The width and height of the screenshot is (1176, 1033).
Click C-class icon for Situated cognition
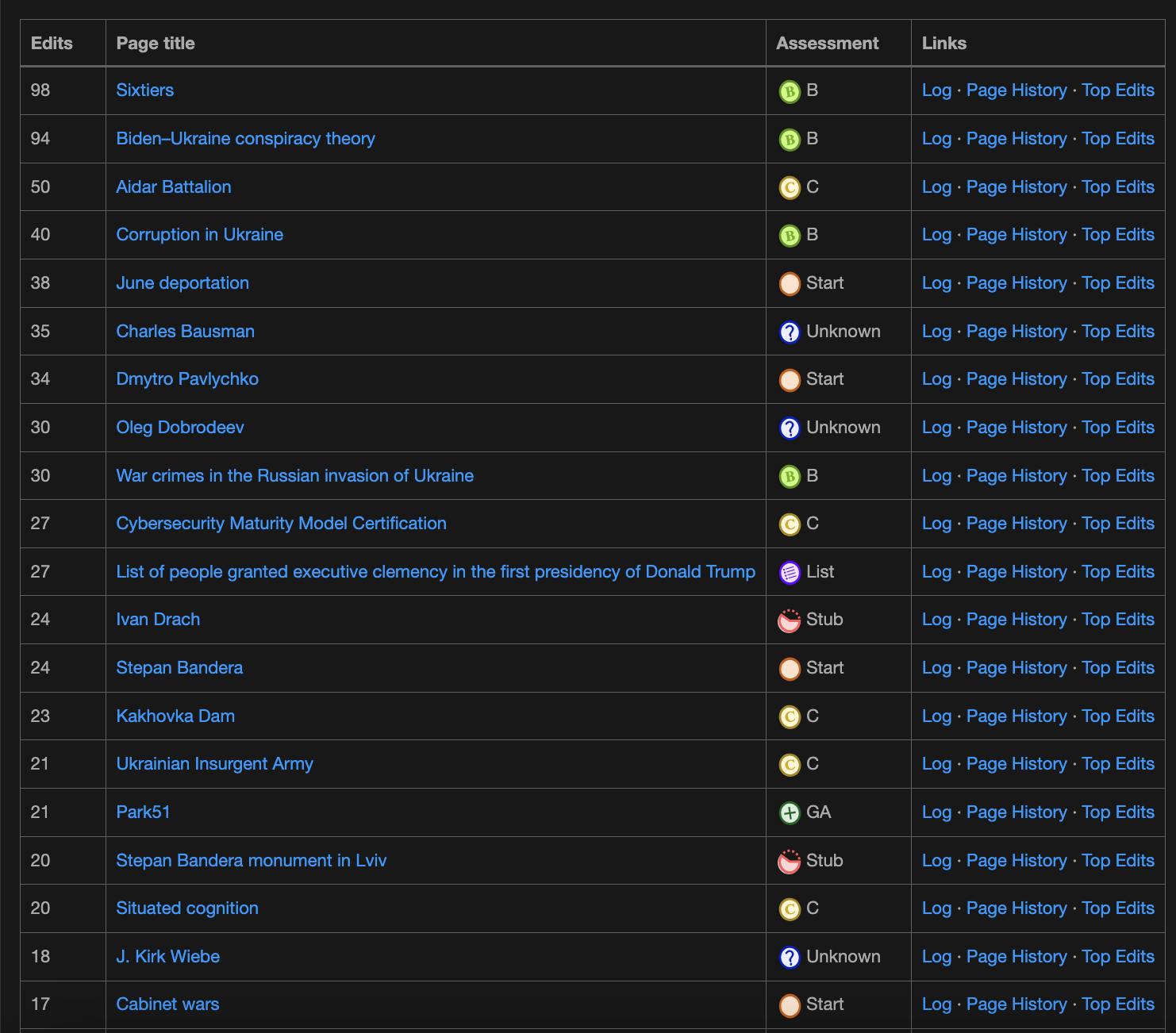click(x=789, y=909)
